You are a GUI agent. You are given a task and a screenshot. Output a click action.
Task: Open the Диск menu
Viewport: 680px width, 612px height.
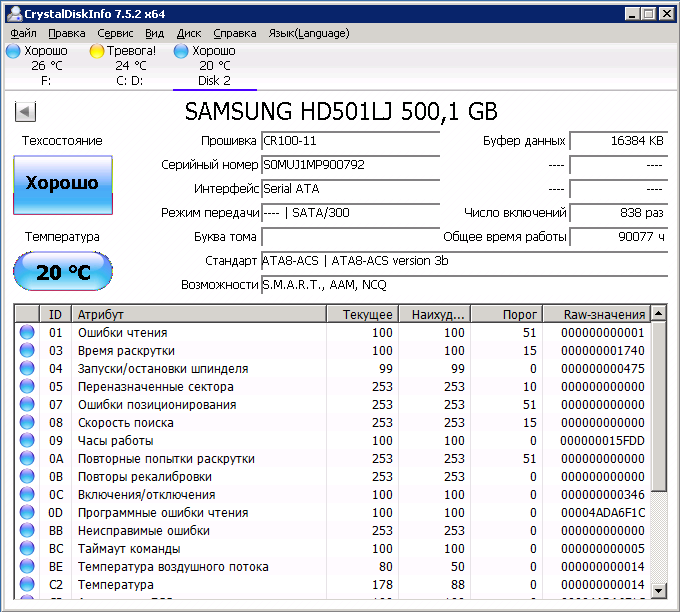[x=189, y=33]
